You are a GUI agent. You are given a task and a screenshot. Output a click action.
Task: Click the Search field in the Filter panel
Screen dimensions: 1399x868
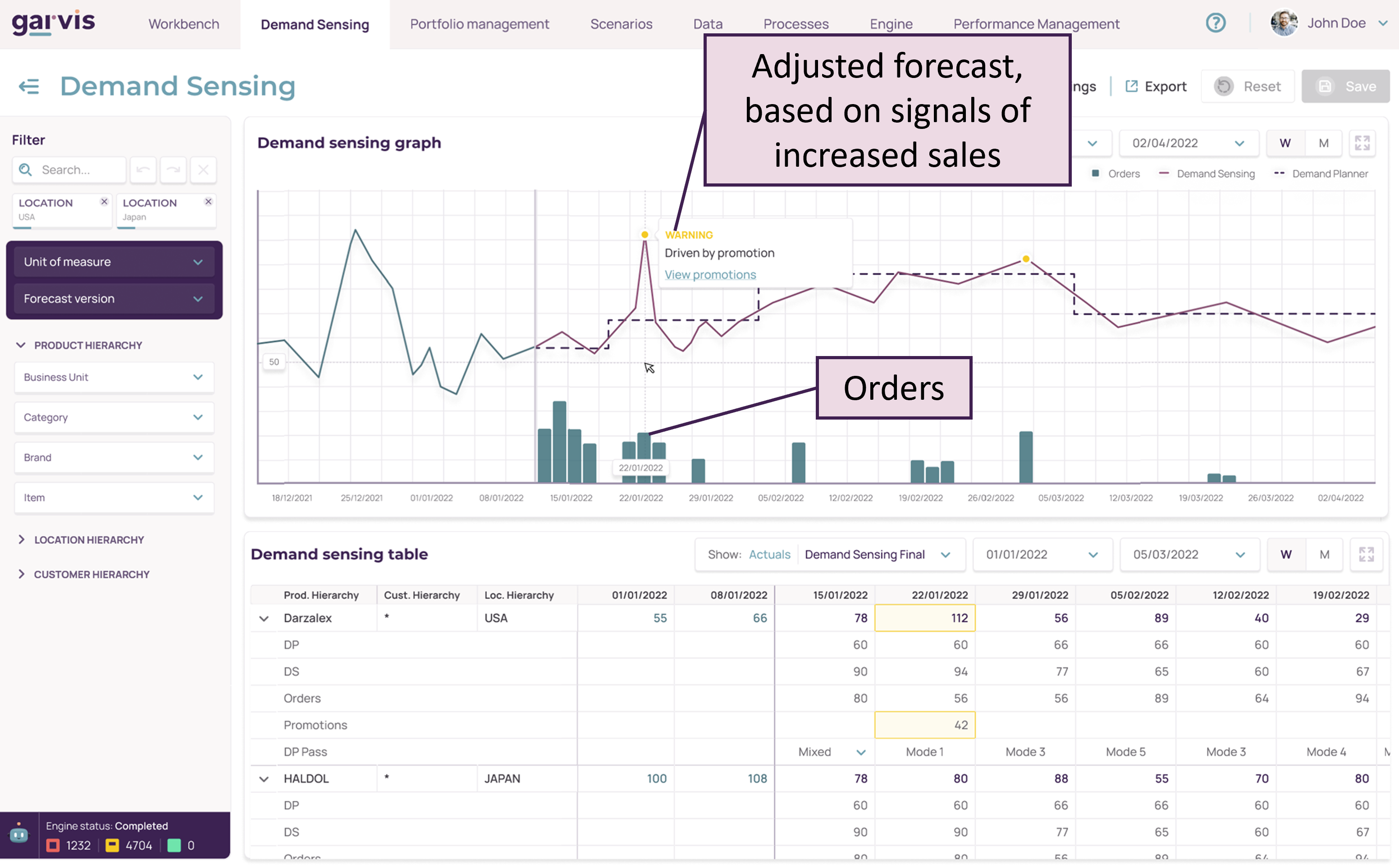click(x=69, y=170)
